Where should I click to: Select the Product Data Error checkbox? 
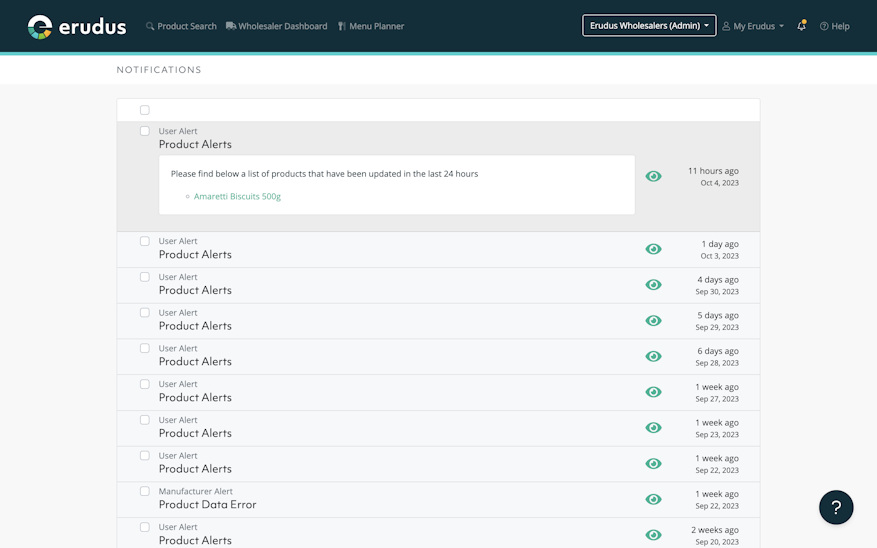coord(145,491)
